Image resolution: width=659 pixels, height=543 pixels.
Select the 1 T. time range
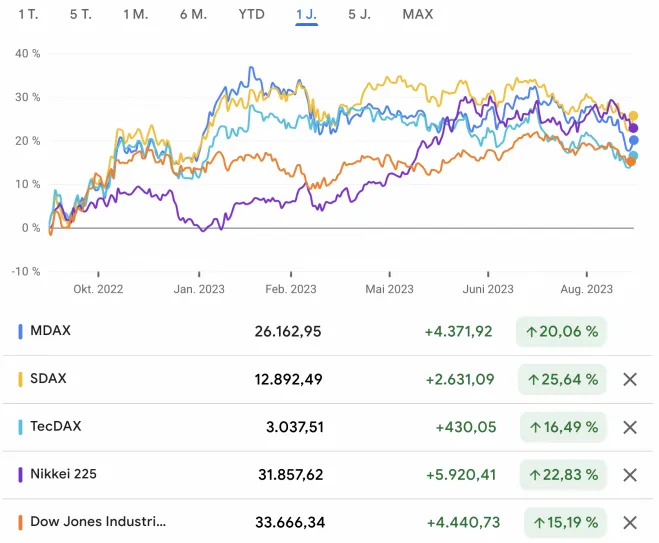click(28, 15)
